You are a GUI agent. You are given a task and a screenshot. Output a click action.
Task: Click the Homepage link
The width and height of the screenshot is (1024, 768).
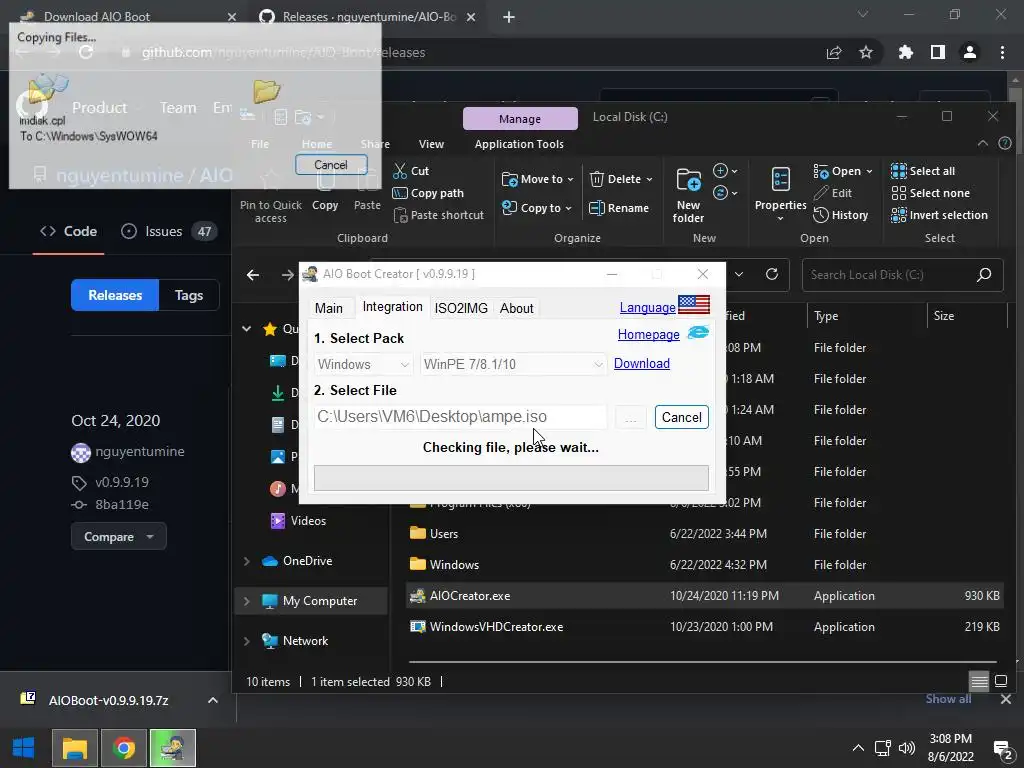point(648,334)
